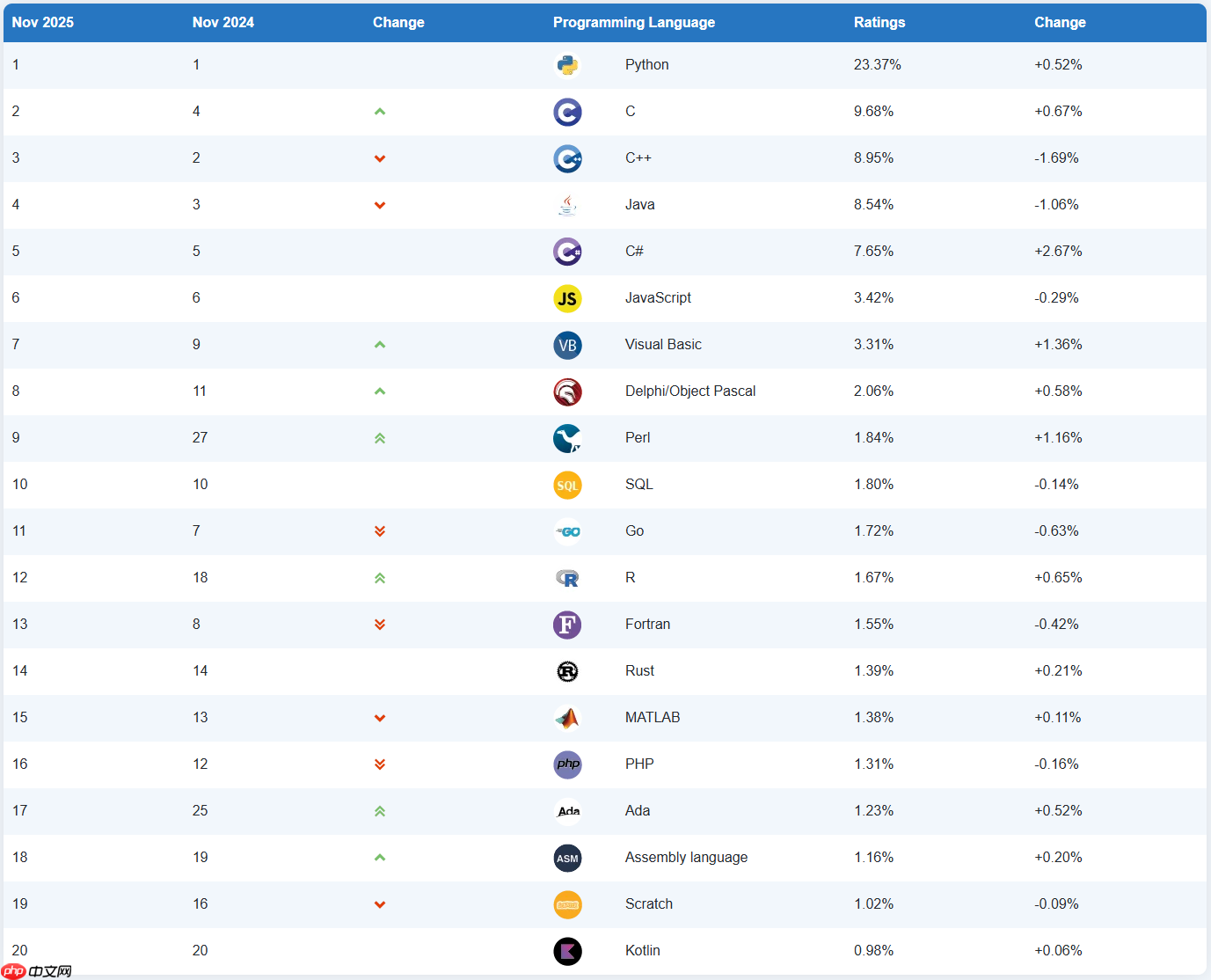The image size is (1211, 980).
Task: Click the Programming Language column header
Action: tap(633, 23)
